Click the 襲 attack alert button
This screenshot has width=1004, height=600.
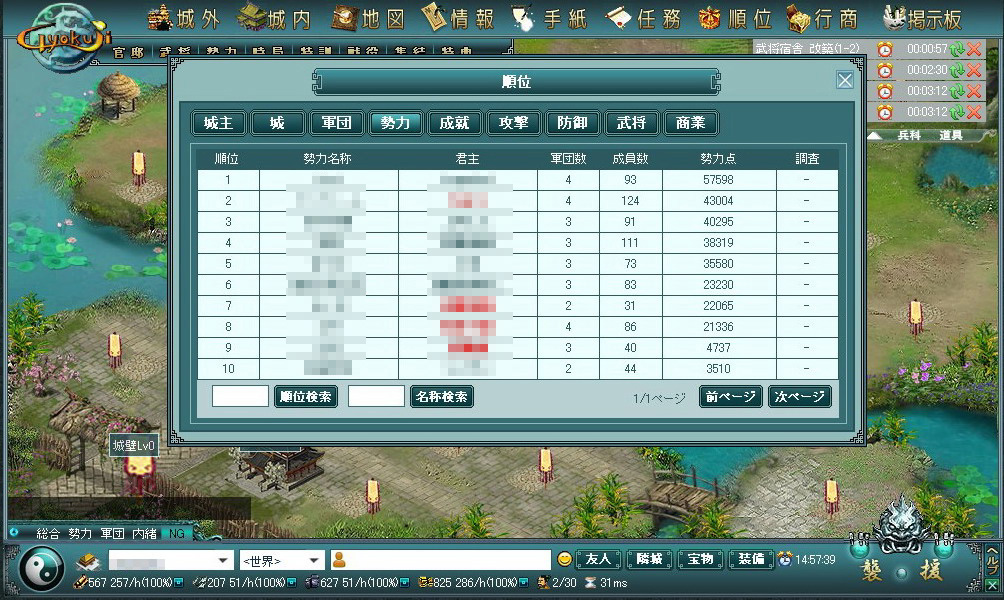870,571
